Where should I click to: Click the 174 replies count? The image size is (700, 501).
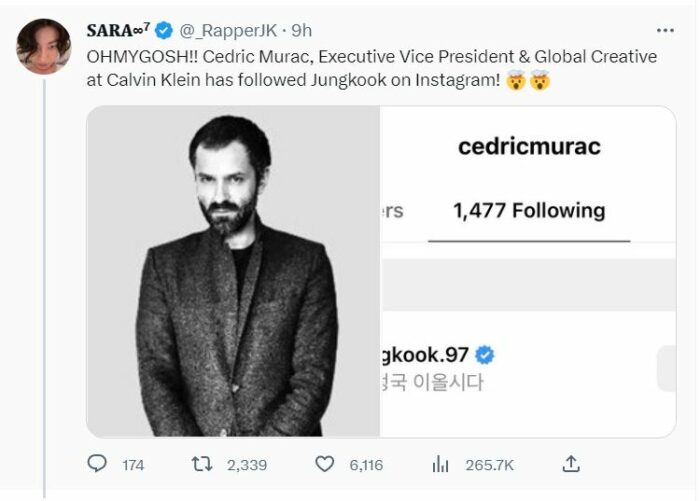[x=133, y=465]
